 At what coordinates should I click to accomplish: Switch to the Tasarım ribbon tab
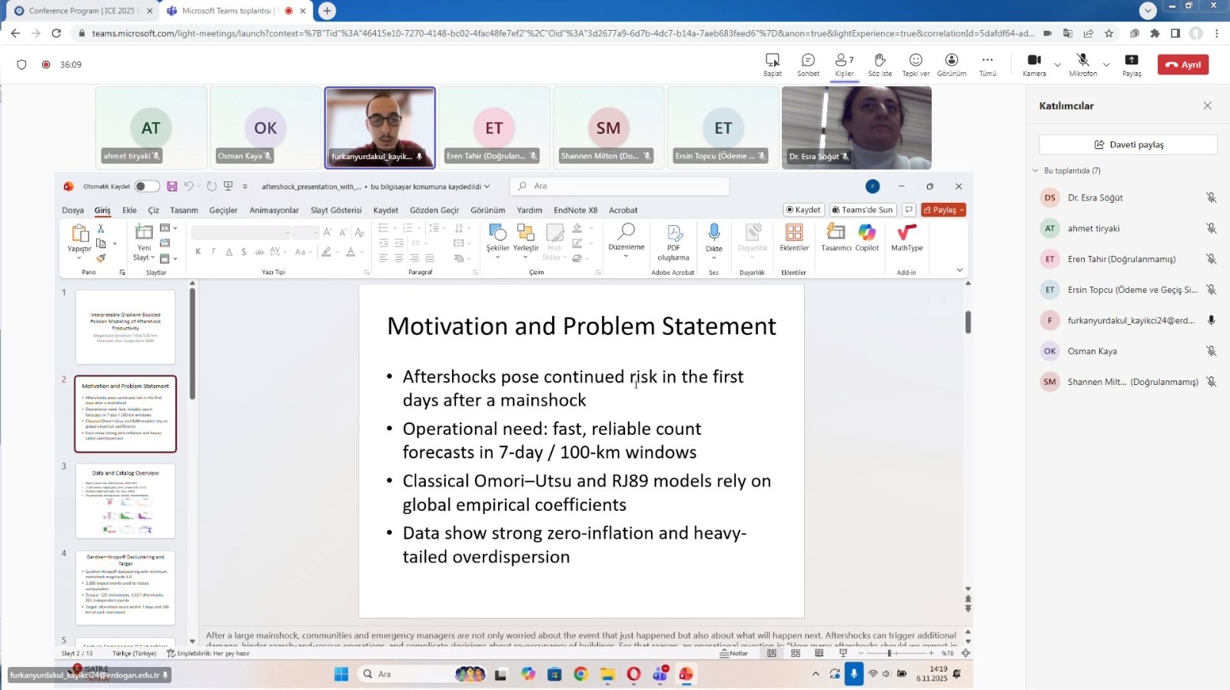(x=184, y=211)
